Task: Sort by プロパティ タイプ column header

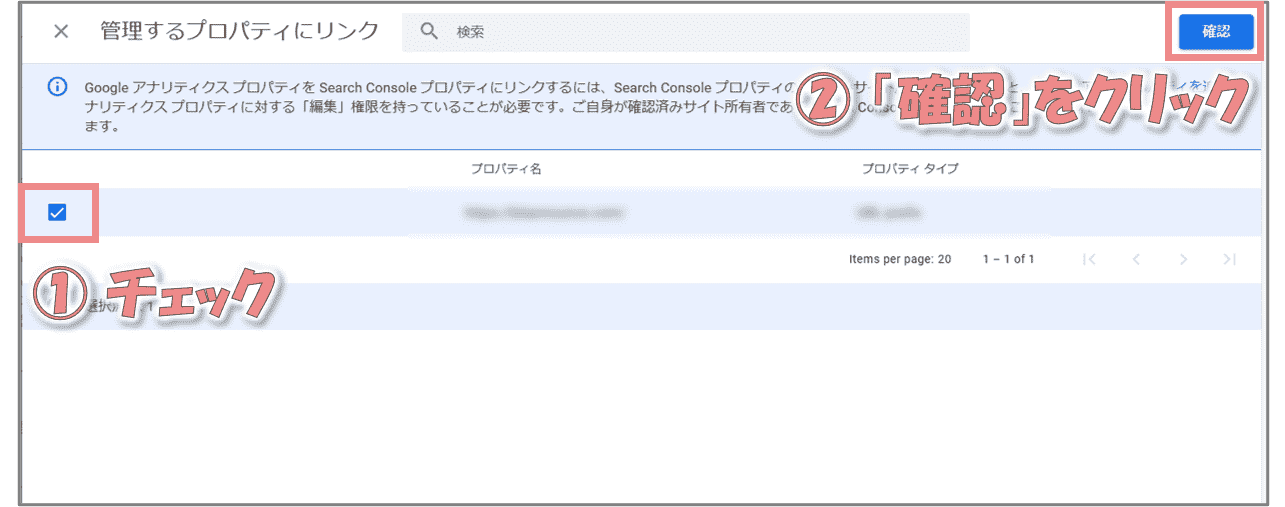Action: 910,168
